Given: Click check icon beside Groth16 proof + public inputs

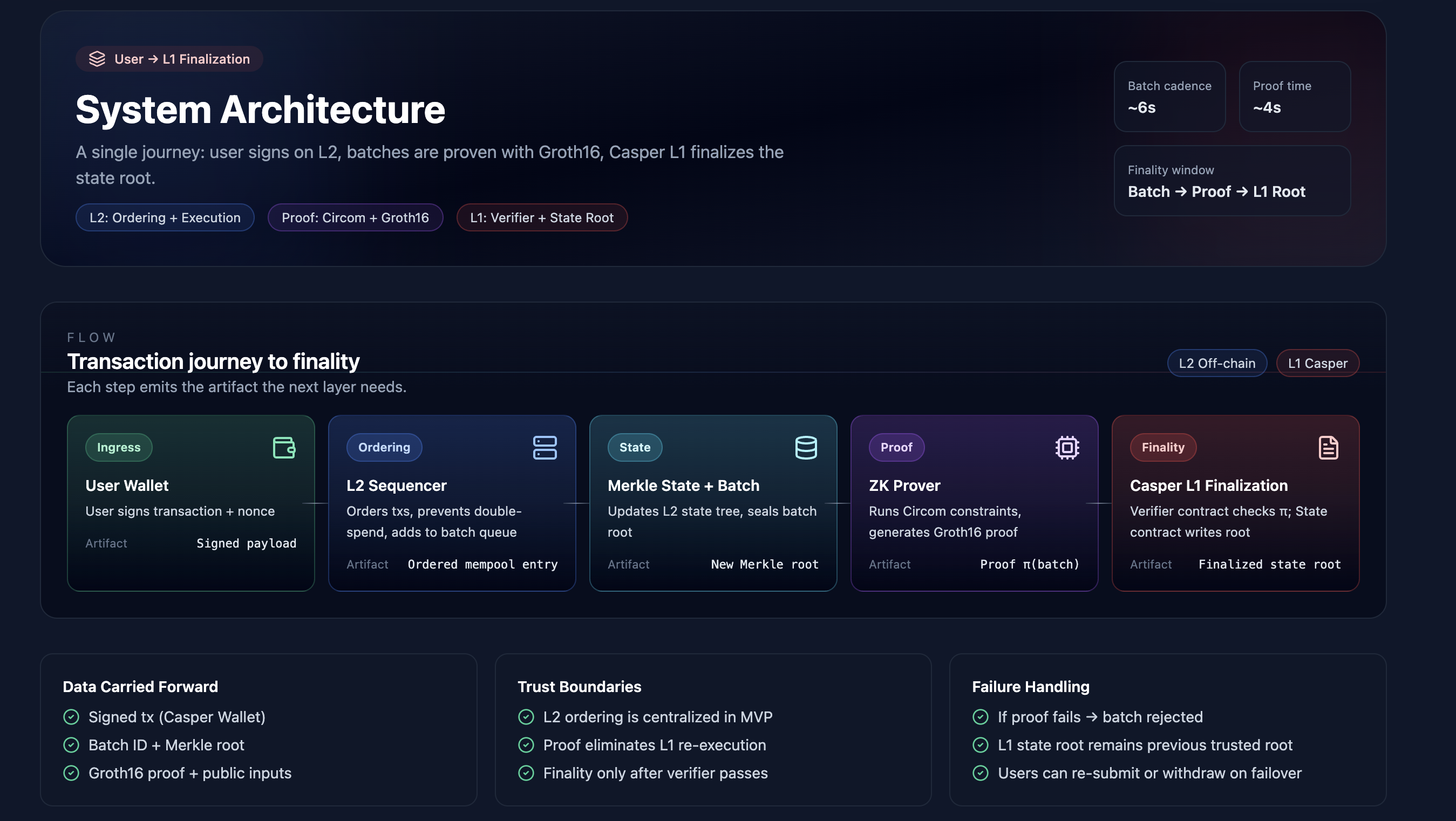Looking at the screenshot, I should tap(71, 773).
